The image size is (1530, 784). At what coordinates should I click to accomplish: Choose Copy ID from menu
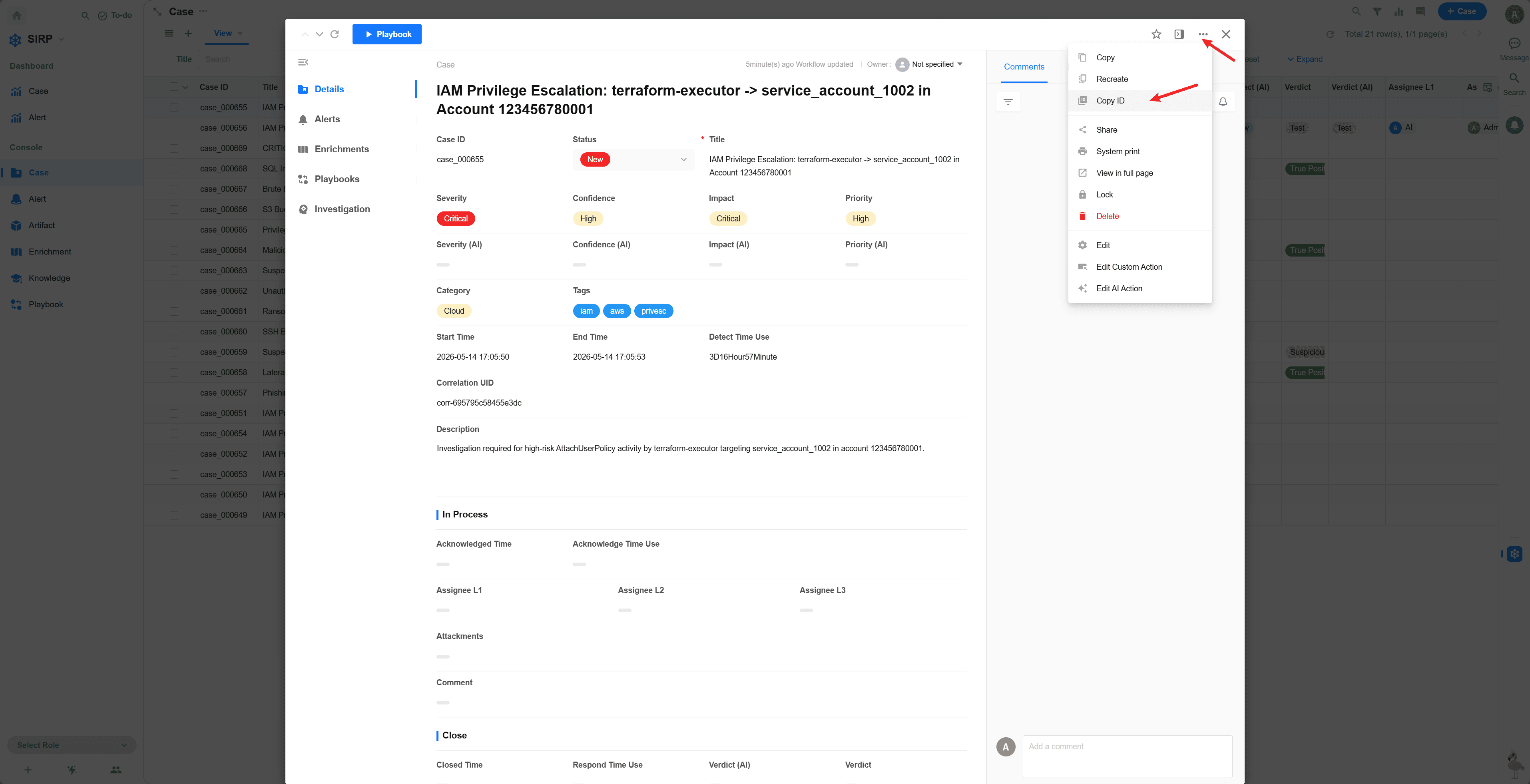[1140, 100]
